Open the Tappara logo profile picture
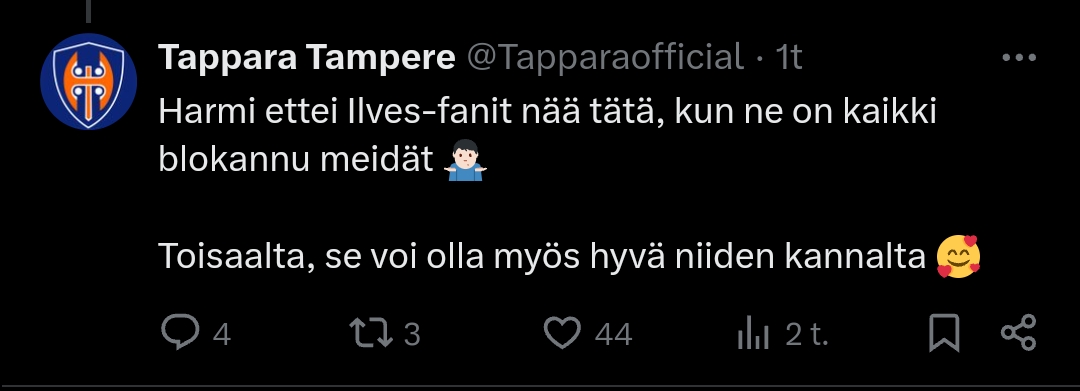Viewport: 1080px width, 391px height. pos(88,81)
